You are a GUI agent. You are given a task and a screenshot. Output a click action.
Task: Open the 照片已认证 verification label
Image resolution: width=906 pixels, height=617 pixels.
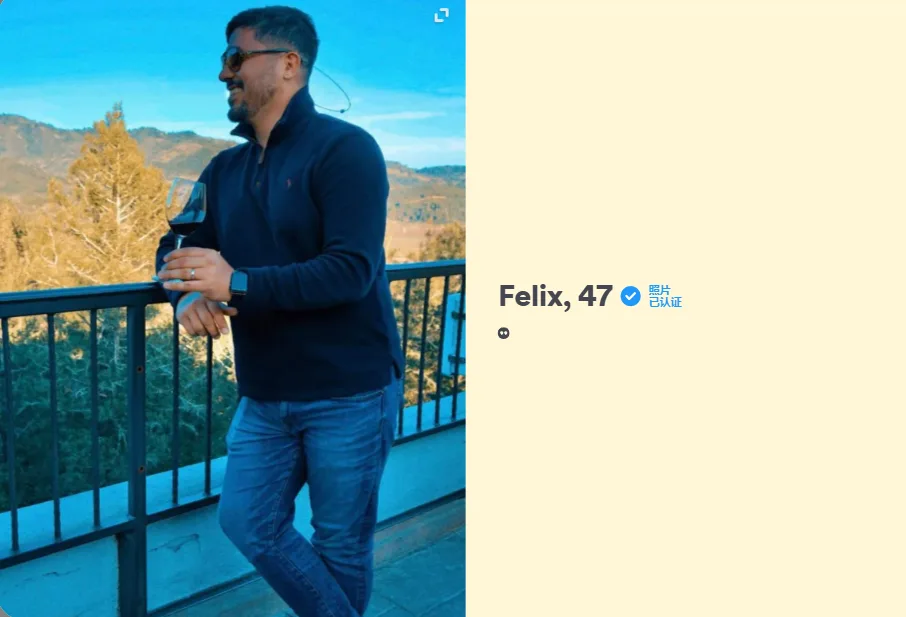point(665,296)
